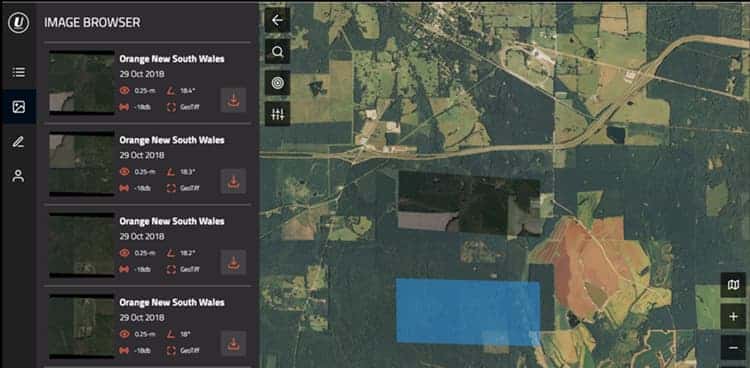Image resolution: width=750 pixels, height=368 pixels.
Task: Click the dark satellite image overlay on the map
Action: pos(469,203)
